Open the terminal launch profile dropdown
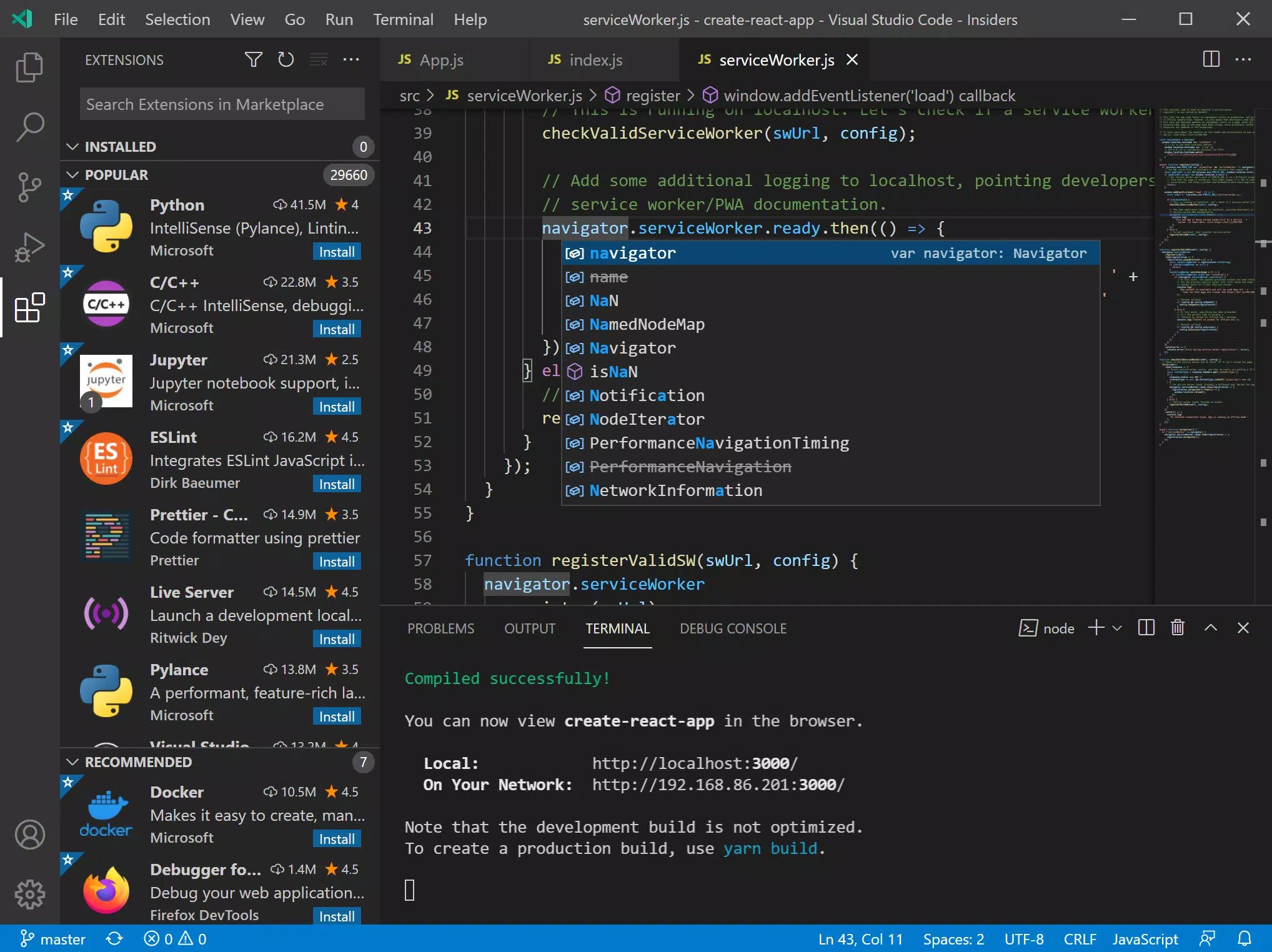This screenshot has width=1272, height=952. (x=1117, y=628)
